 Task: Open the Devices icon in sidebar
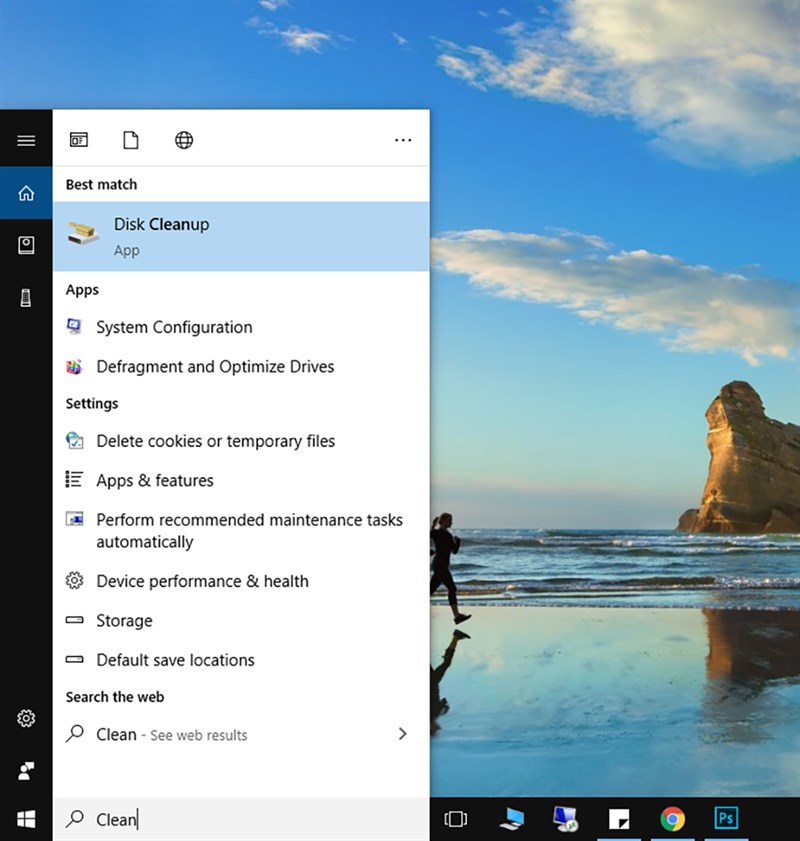pos(26,298)
